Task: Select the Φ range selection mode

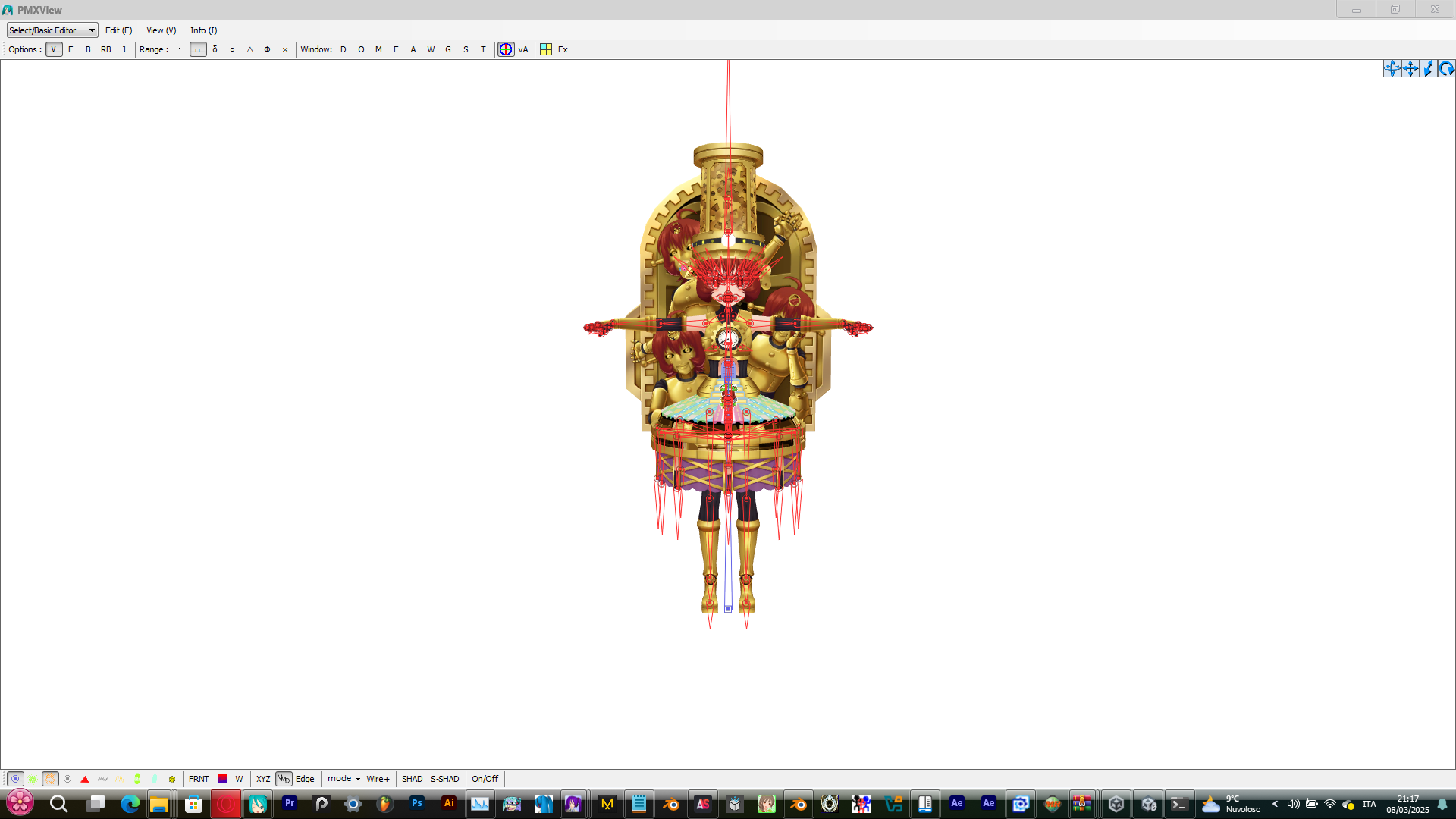Action: (x=267, y=49)
